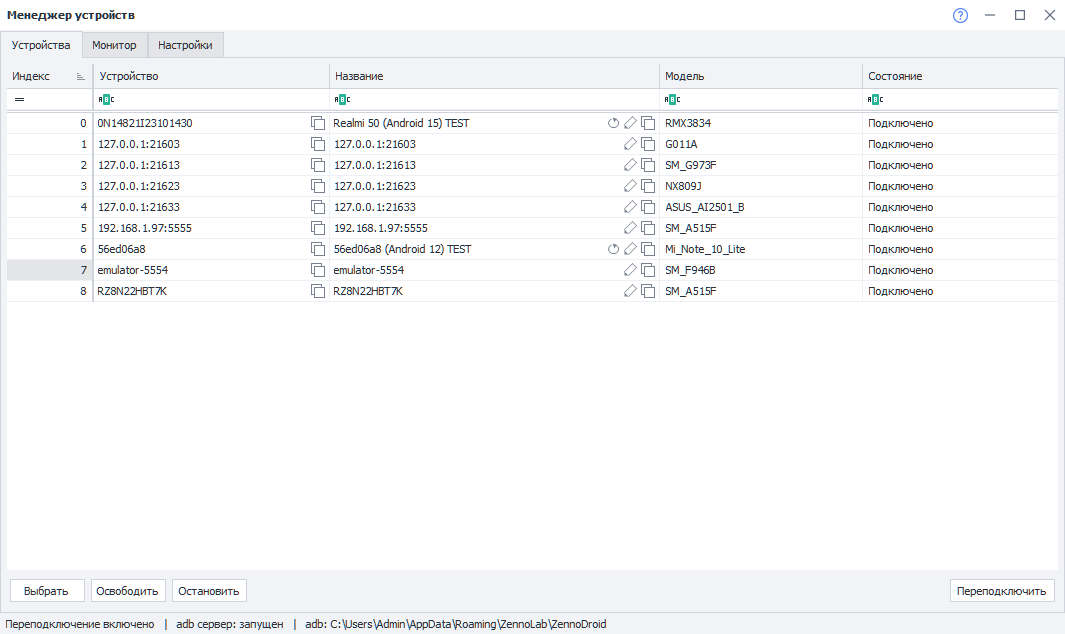1065x634 pixels.
Task: Copy device ID 0N14821I23101430
Action: (x=317, y=123)
